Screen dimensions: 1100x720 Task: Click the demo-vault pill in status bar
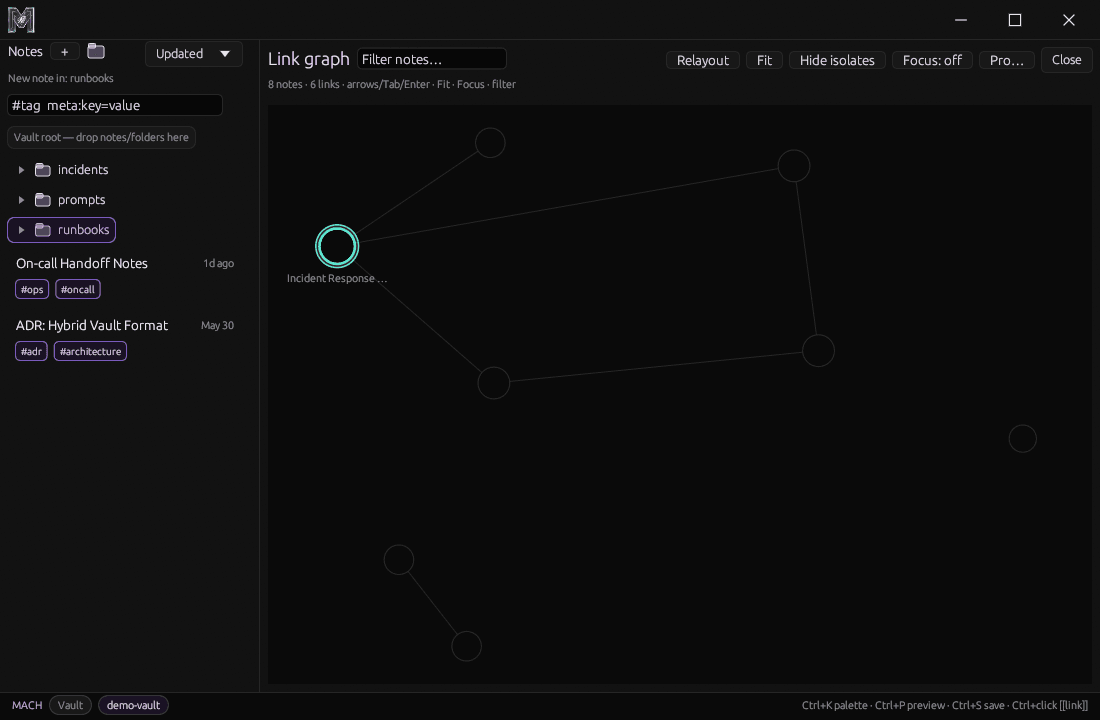click(133, 705)
